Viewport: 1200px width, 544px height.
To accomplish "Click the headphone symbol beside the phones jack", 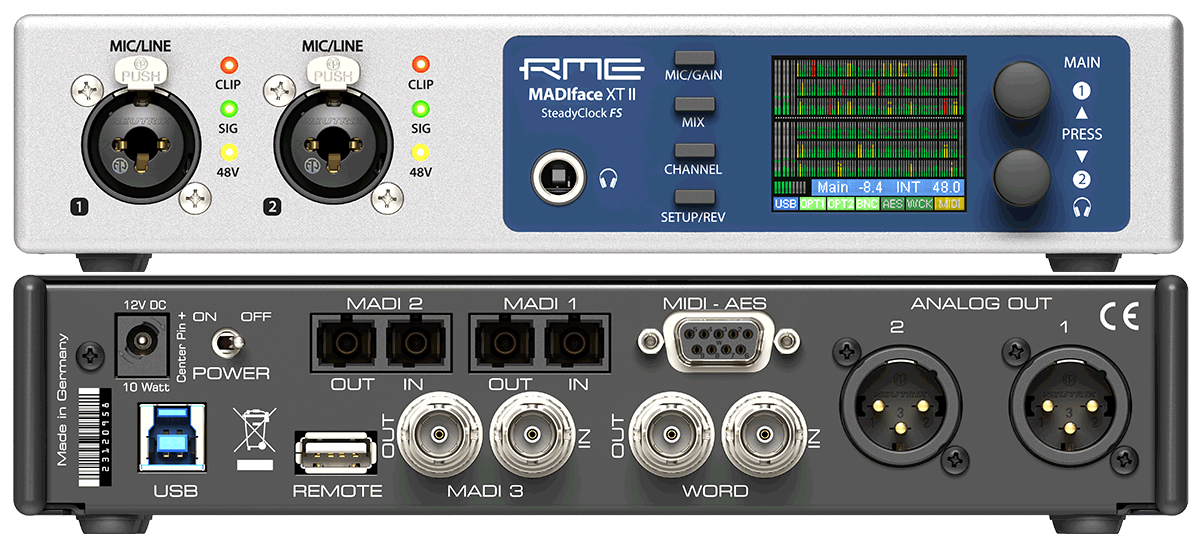I will click(x=608, y=179).
